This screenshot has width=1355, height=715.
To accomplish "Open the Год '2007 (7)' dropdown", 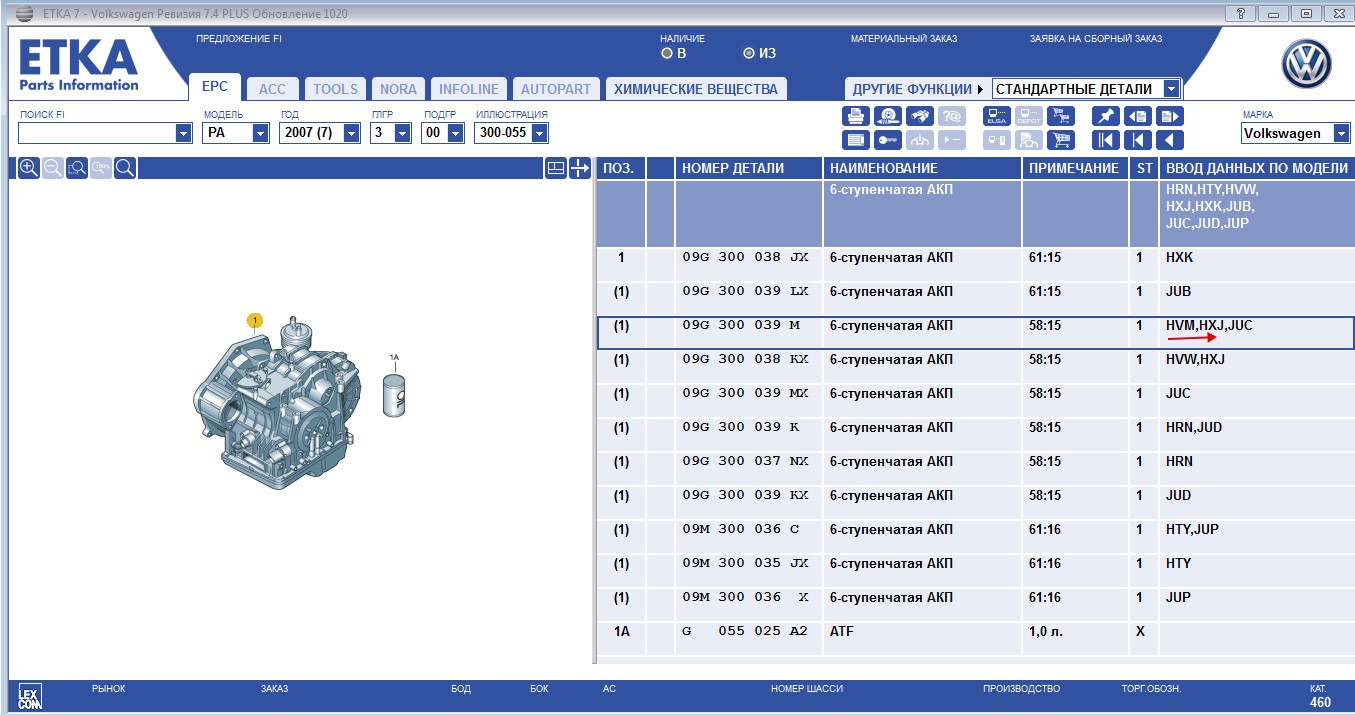I will pos(350,133).
